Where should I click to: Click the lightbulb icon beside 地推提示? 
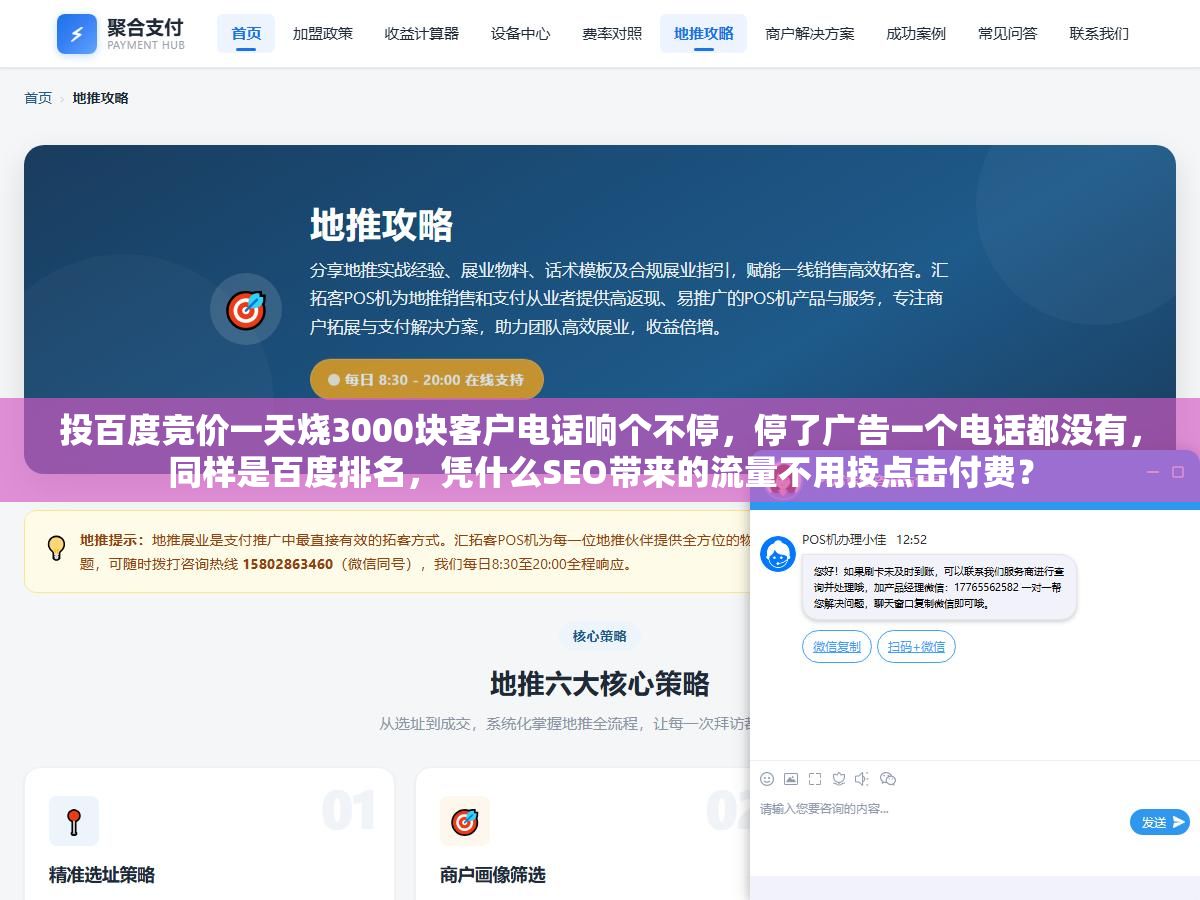pyautogui.click(x=57, y=547)
